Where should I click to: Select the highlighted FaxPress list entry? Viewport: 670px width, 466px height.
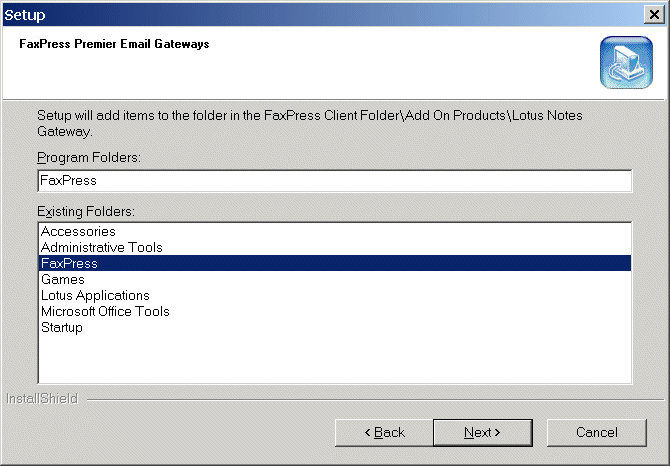point(335,263)
